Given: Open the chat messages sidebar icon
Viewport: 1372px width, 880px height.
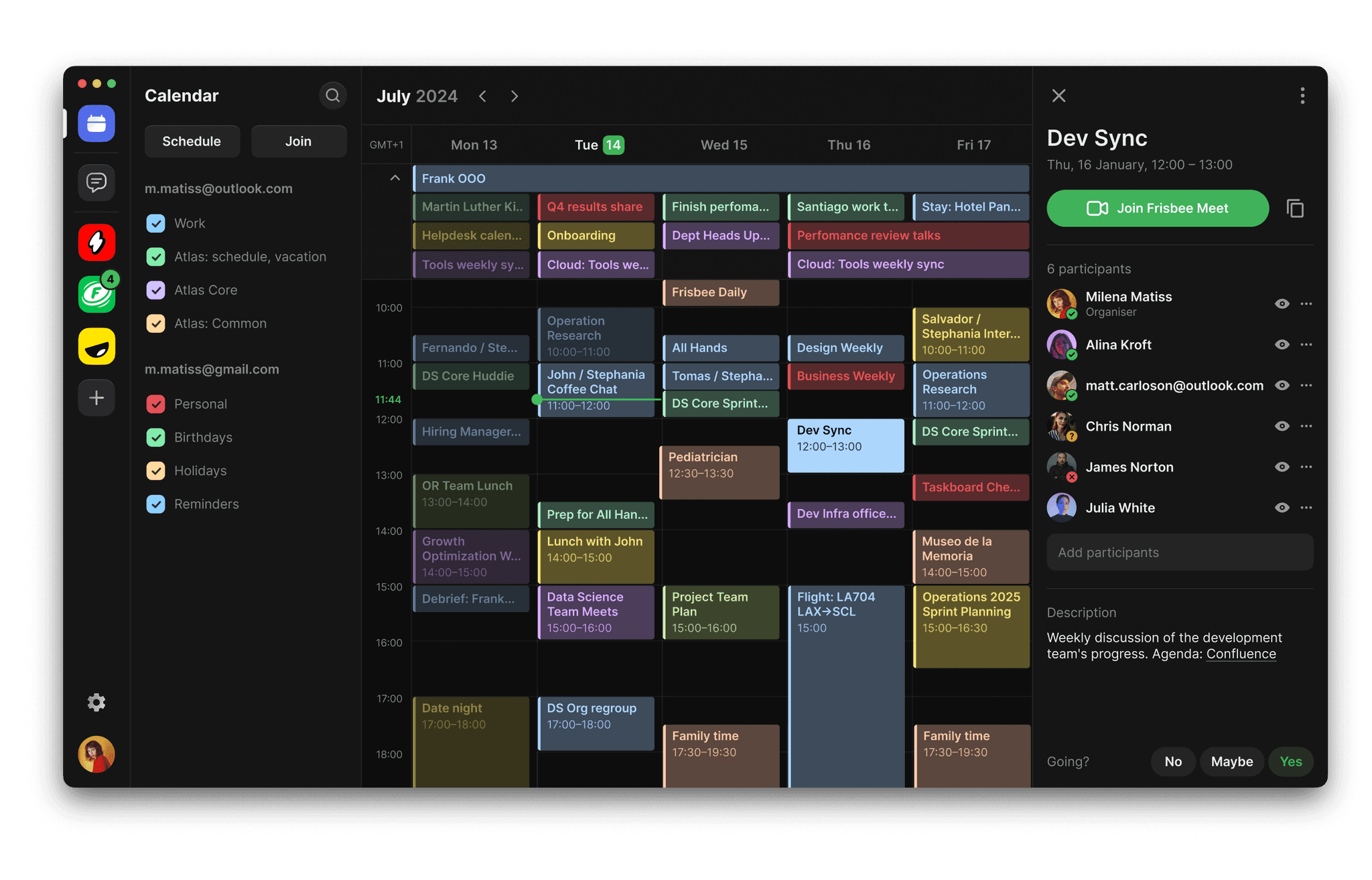Looking at the screenshot, I should pyautogui.click(x=96, y=182).
